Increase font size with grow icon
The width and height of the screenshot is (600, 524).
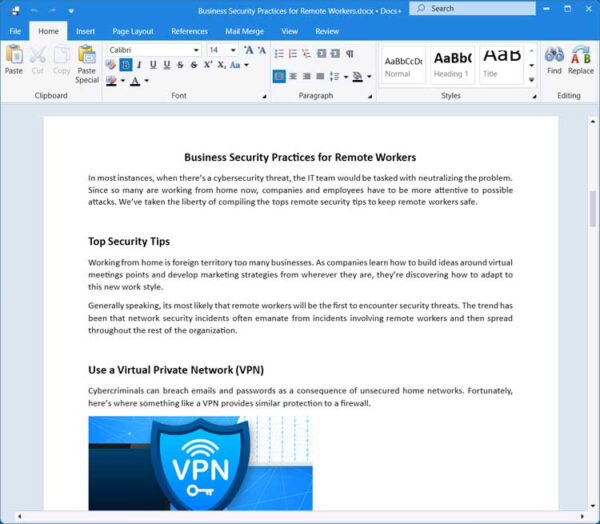(249, 50)
